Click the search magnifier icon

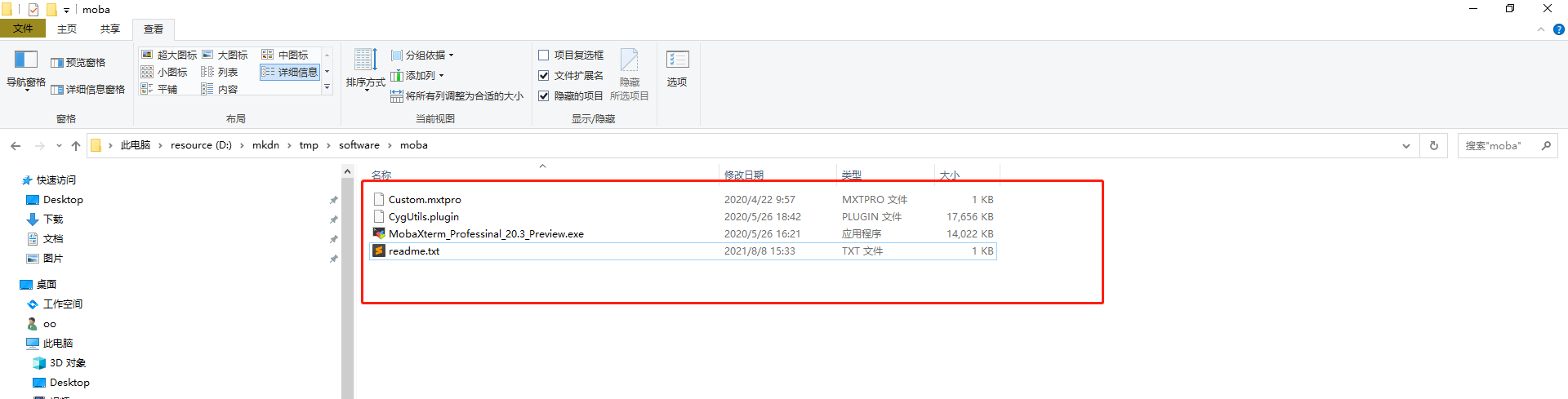tap(1546, 145)
